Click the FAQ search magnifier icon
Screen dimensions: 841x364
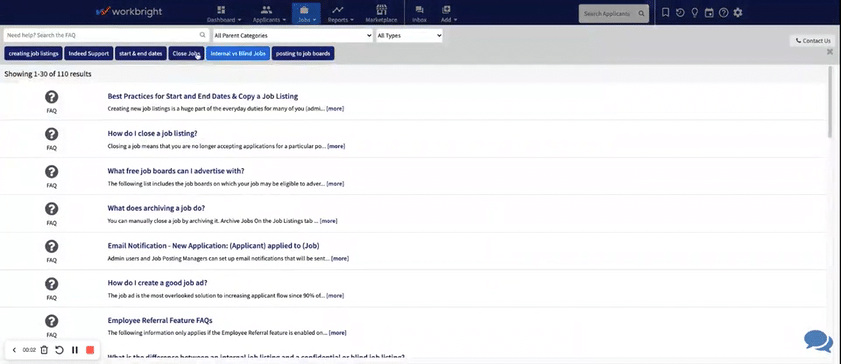click(x=202, y=35)
